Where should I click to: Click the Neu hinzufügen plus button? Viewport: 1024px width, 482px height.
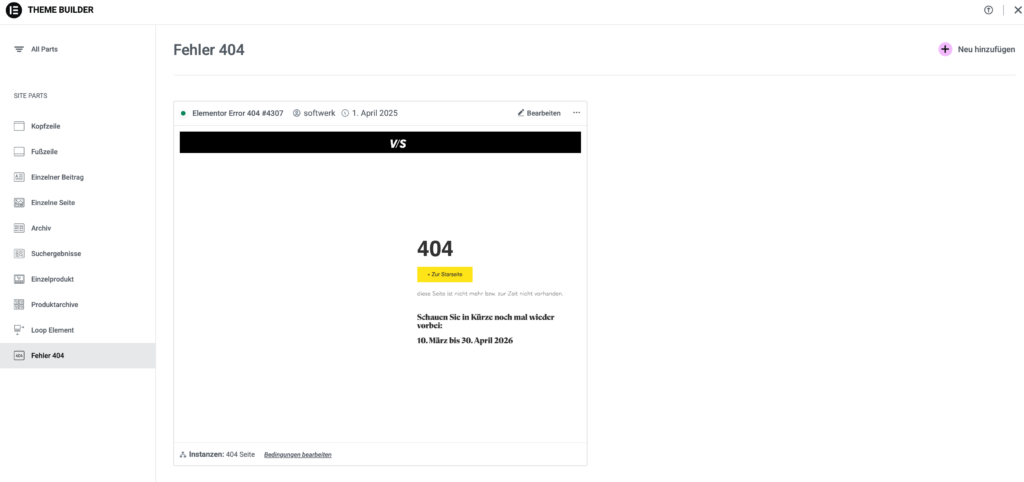tap(945, 49)
